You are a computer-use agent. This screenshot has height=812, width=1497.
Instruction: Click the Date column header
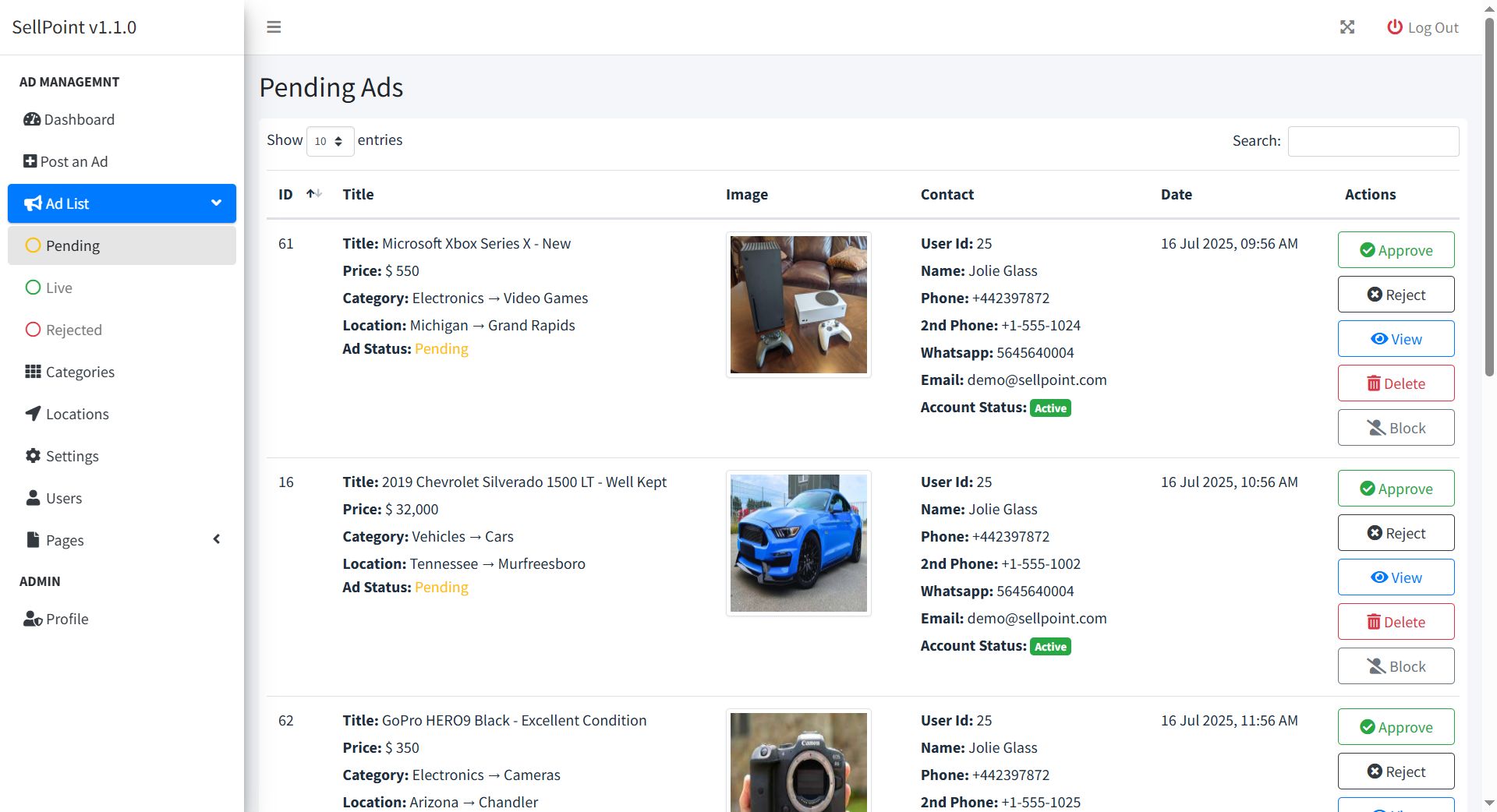point(1176,194)
